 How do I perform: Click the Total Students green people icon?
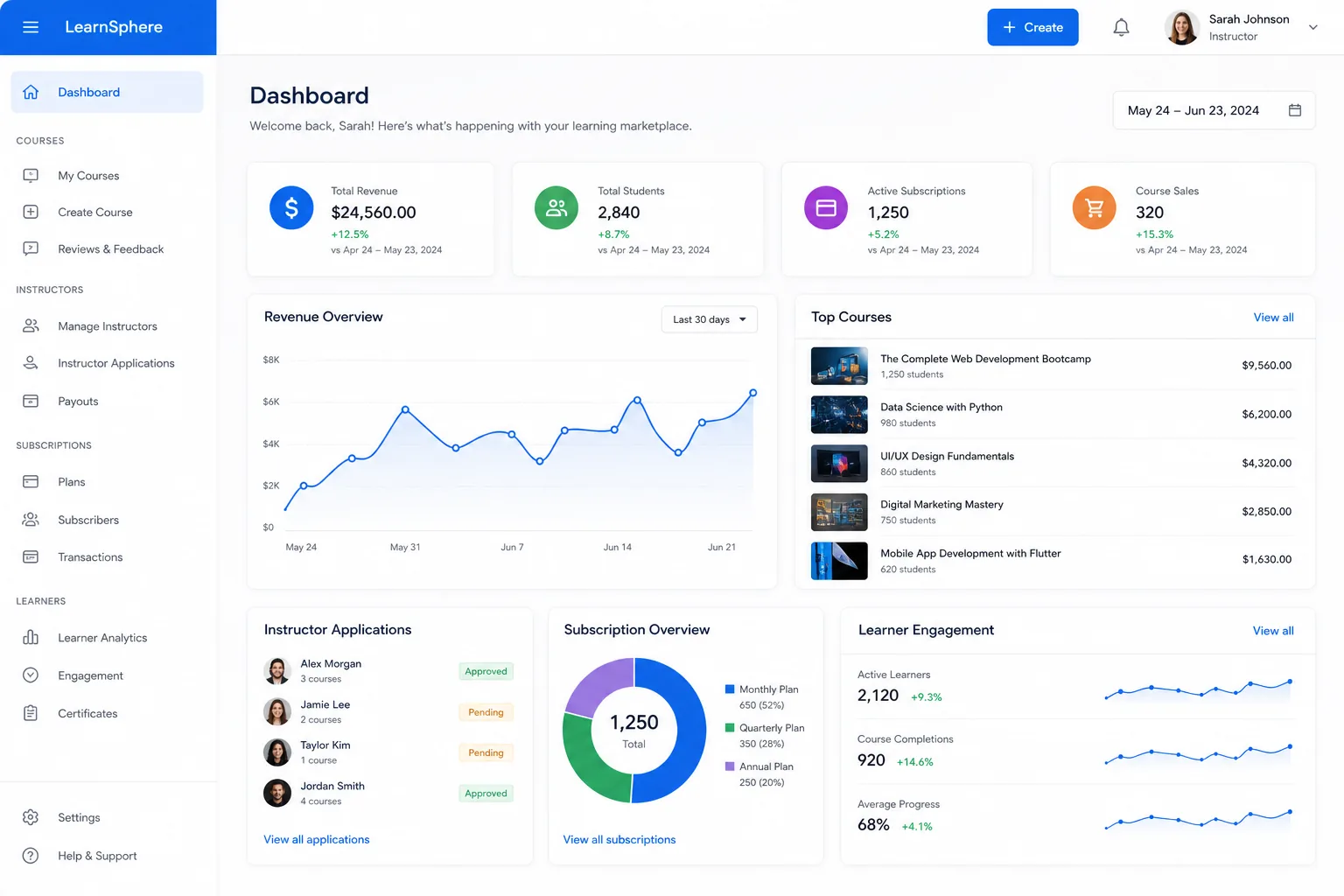pyautogui.click(x=556, y=208)
